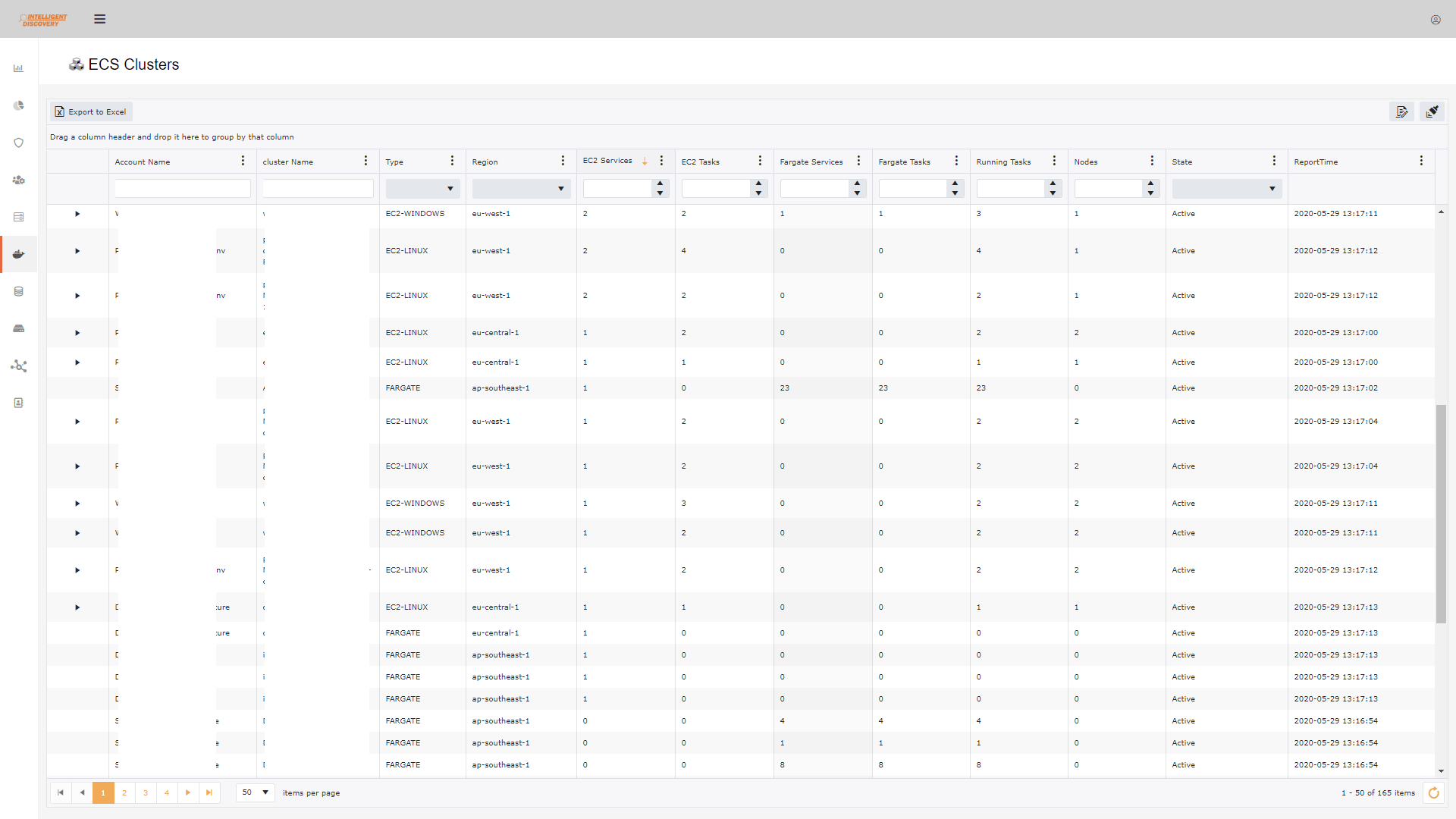Open the edit notes icon above the grid
Screen dimensions: 1456x819
1402,111
